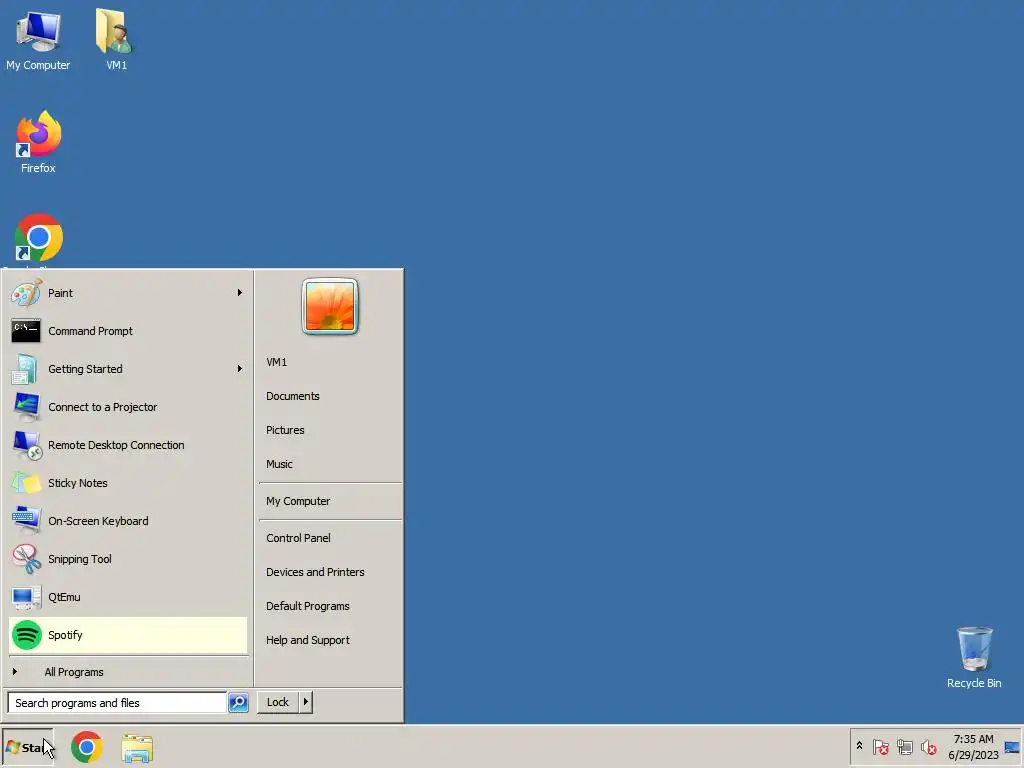Click the 'Command Prompt' label text
1024x768 pixels.
90,331
